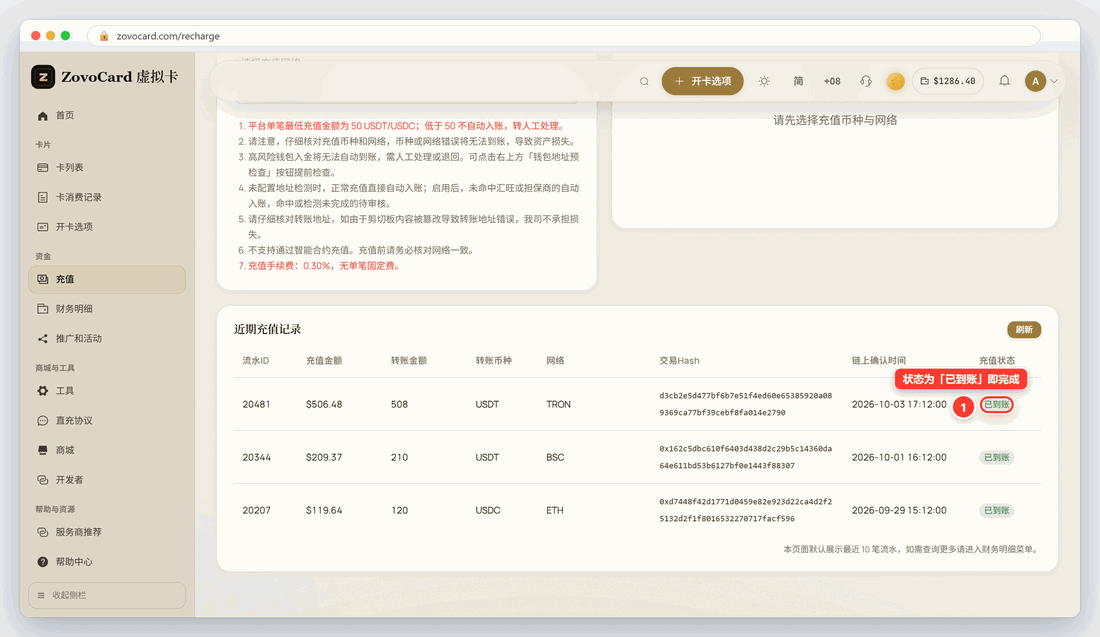Select flow ID 20481
The image size is (1100, 637).
click(256, 404)
